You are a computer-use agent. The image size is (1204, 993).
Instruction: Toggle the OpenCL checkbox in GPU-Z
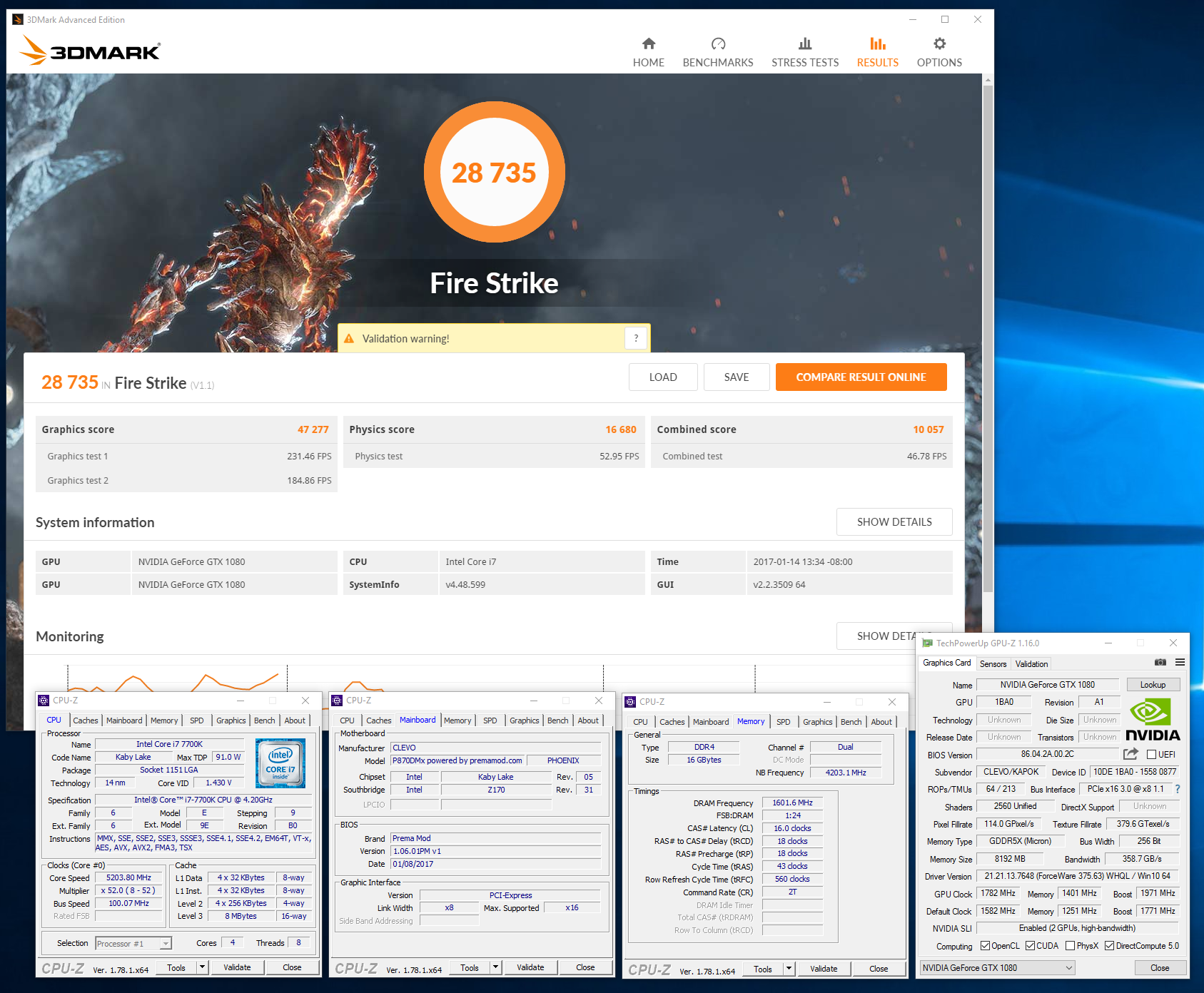pos(985,946)
